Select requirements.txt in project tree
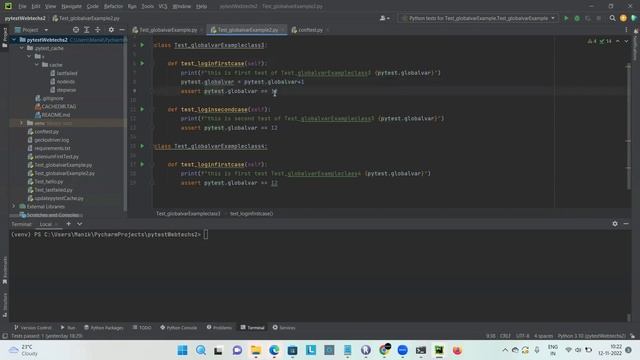640x360 pixels. [x=52, y=148]
